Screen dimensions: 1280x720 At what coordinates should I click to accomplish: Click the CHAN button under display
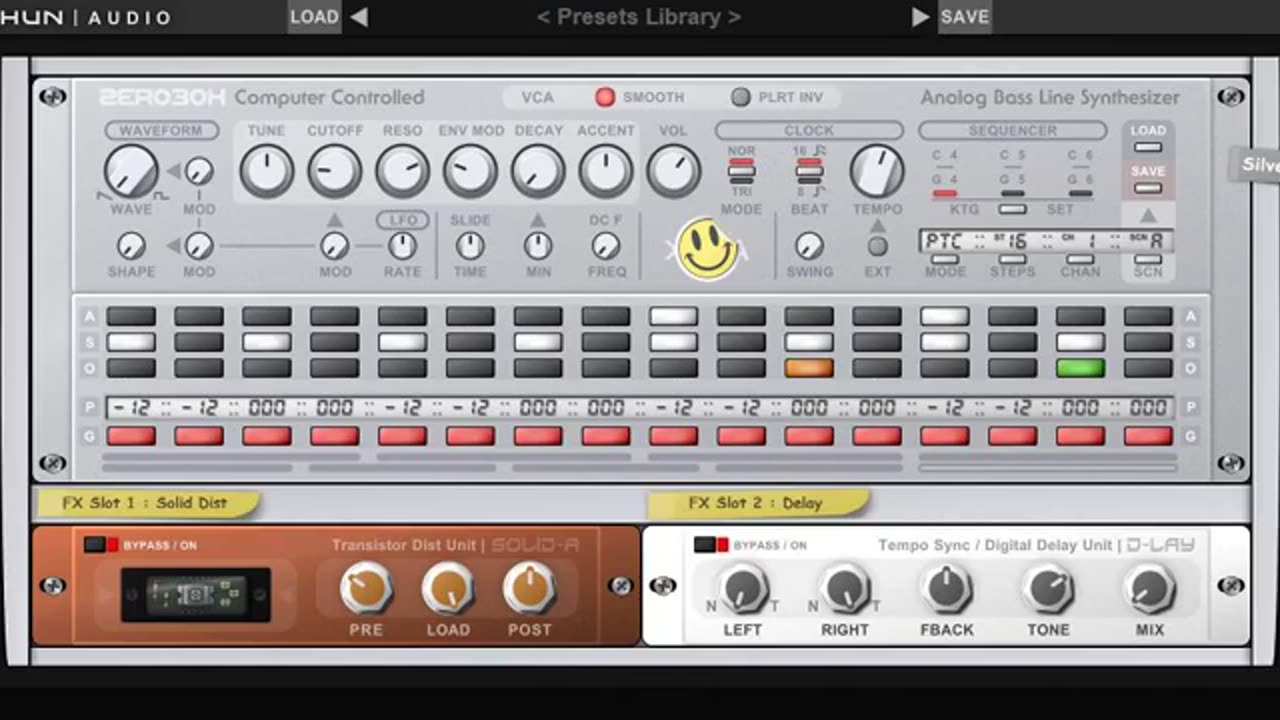point(1080,259)
